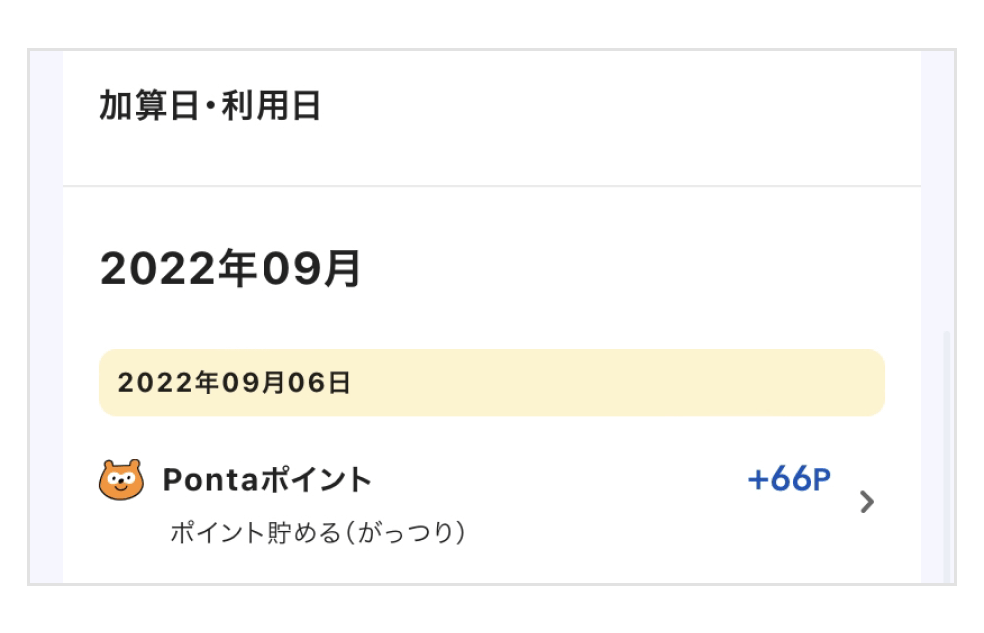Screen dimensions: 984x633
Task: Select the ポイント貯める(がっつり) description text
Action: pyautogui.click(x=318, y=533)
